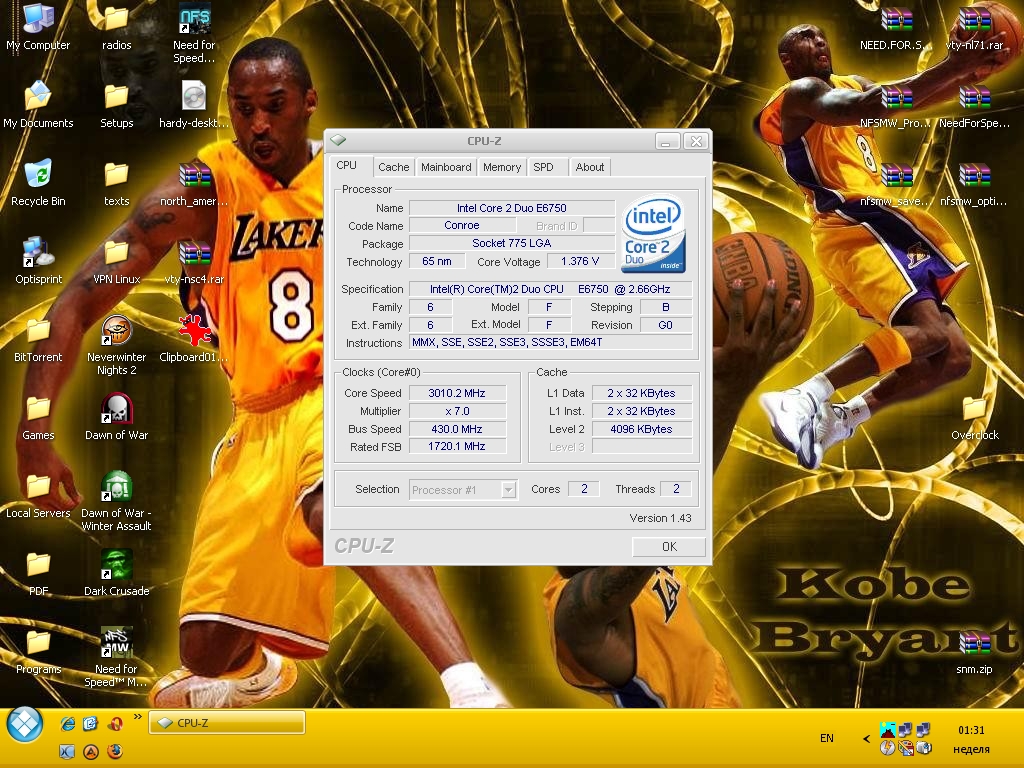Expand hidden tray icons arrow
Screen dimensions: 1024x768
tap(867, 739)
